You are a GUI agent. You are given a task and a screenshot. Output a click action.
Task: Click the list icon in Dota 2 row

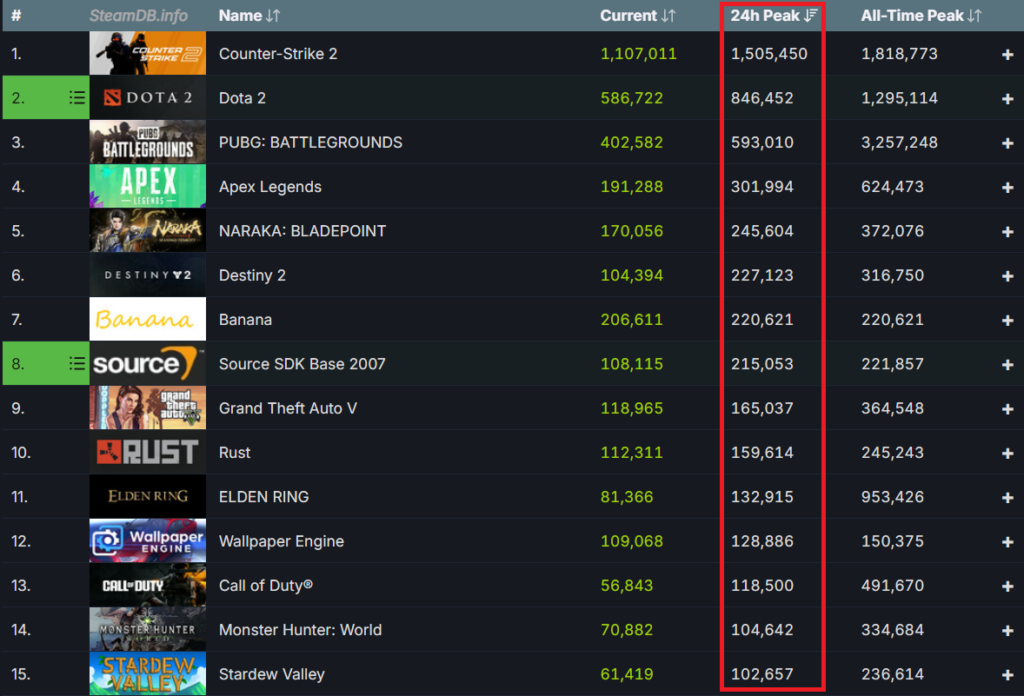(x=77, y=98)
